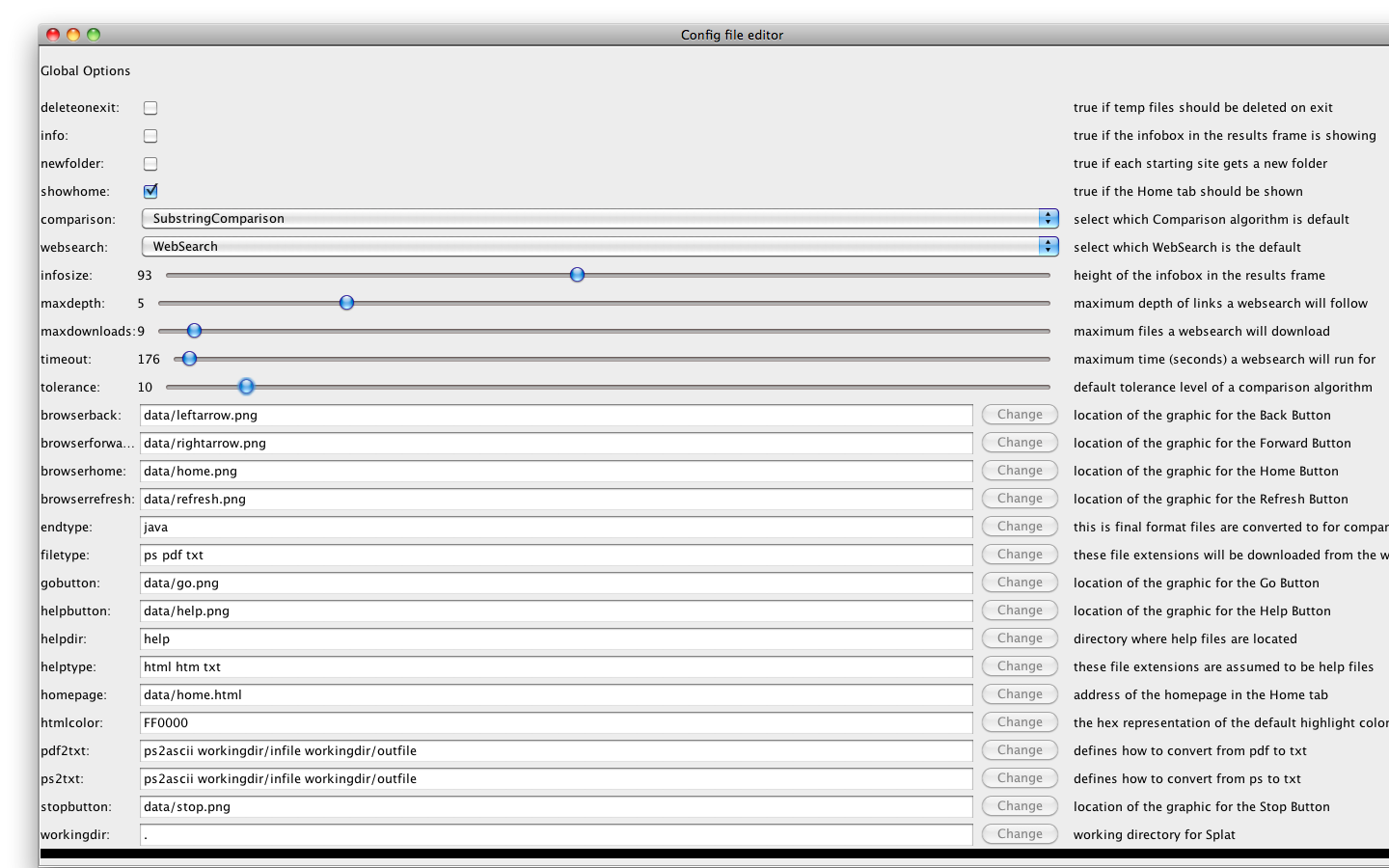Click the homepage field data/home.html
1389x868 pixels.
click(557, 695)
